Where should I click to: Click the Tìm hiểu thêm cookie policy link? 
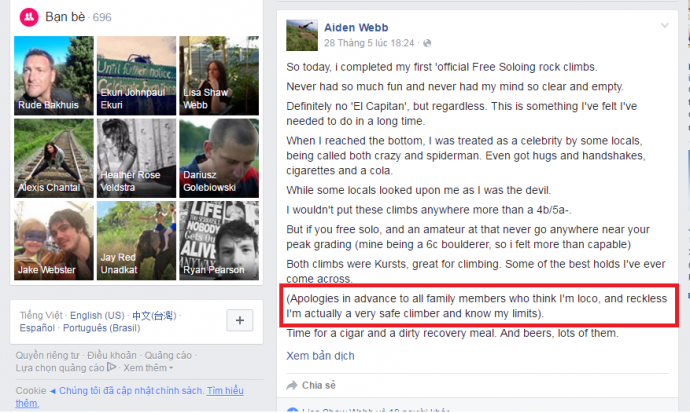coord(129,397)
